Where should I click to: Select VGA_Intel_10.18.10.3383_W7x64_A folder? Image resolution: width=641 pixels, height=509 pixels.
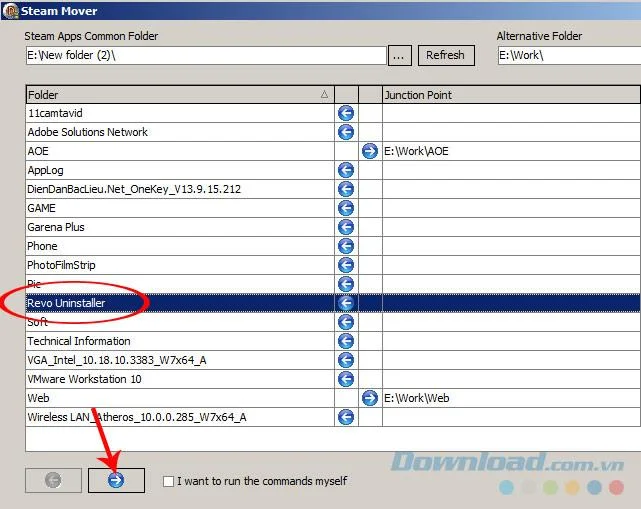click(179, 360)
